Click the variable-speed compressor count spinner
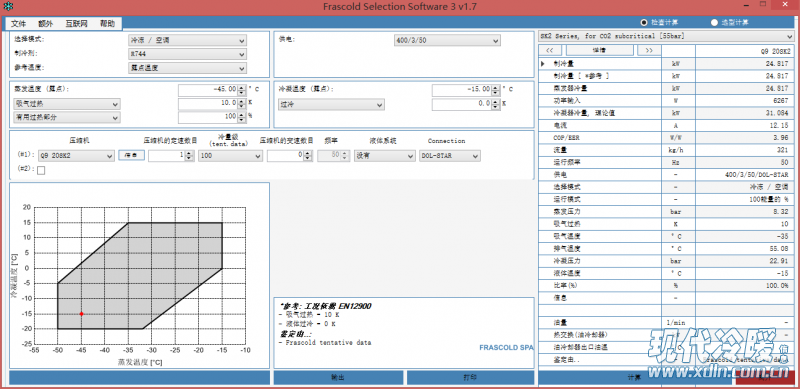 point(308,156)
